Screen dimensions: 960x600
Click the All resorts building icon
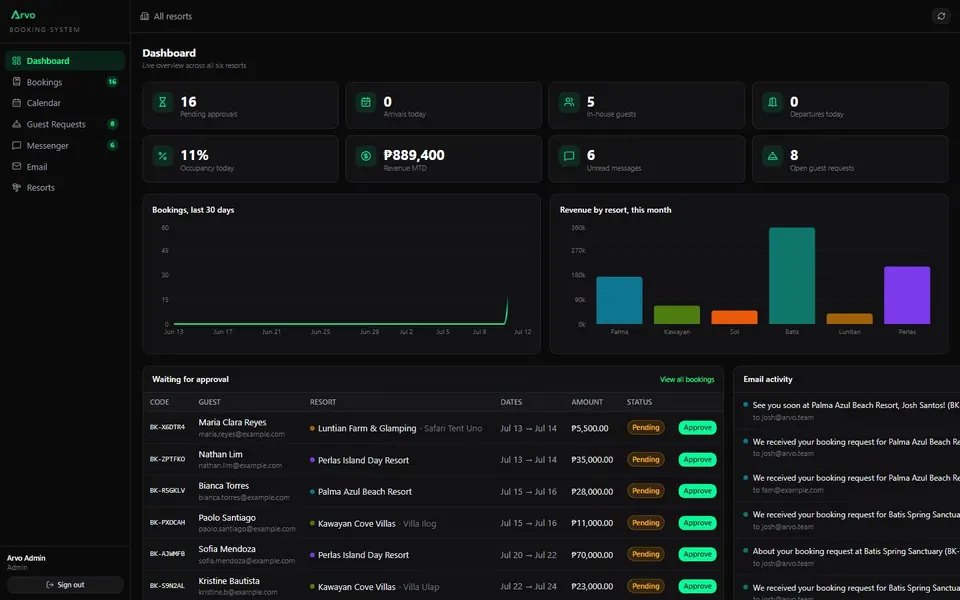point(144,17)
